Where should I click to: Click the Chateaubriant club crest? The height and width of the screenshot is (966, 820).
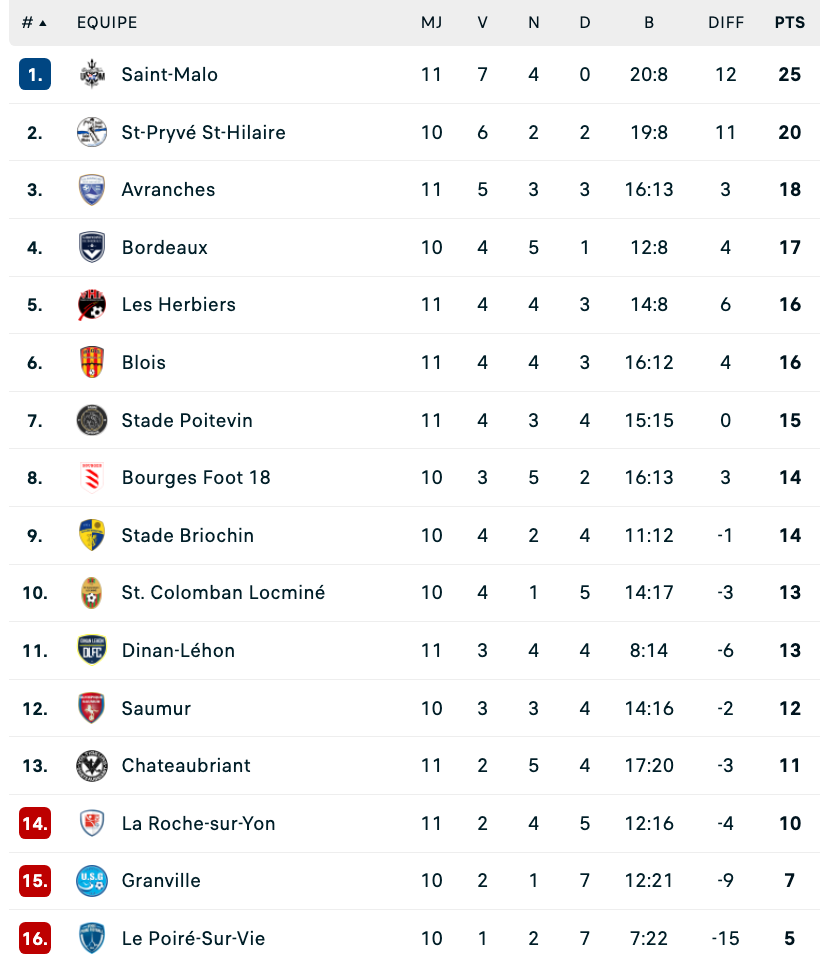92,766
